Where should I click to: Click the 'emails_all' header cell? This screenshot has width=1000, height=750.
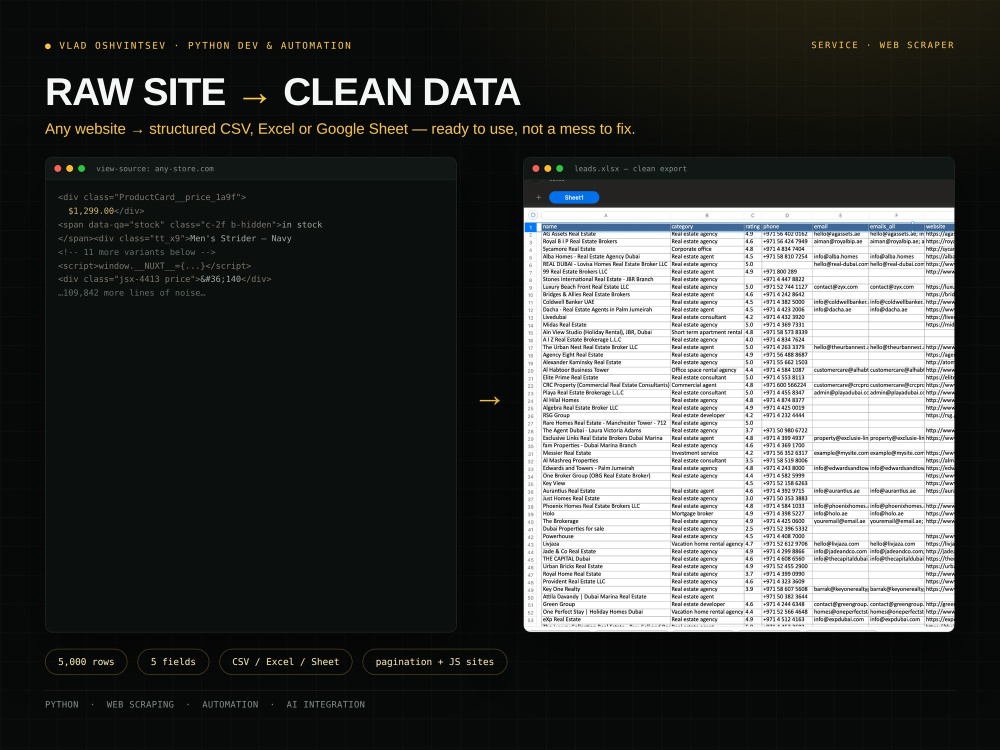[896, 226]
